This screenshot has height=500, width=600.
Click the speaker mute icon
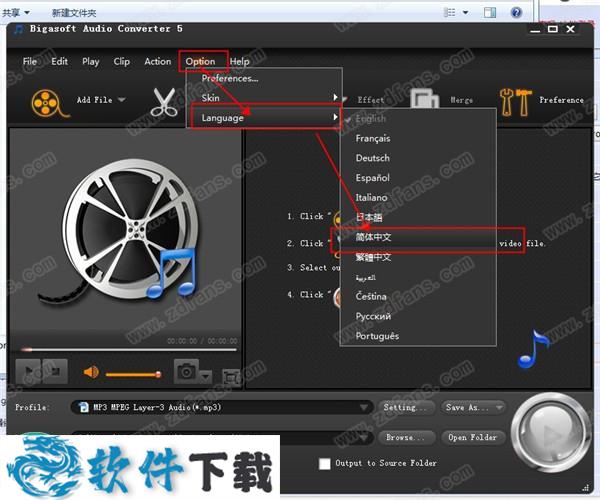[x=91, y=372]
